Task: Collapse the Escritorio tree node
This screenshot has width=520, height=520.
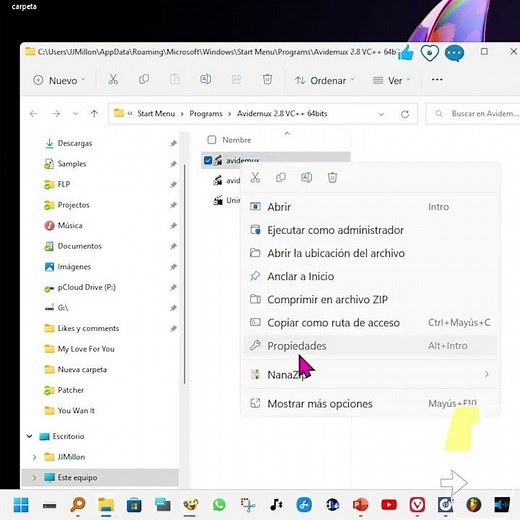Action: click(29, 436)
